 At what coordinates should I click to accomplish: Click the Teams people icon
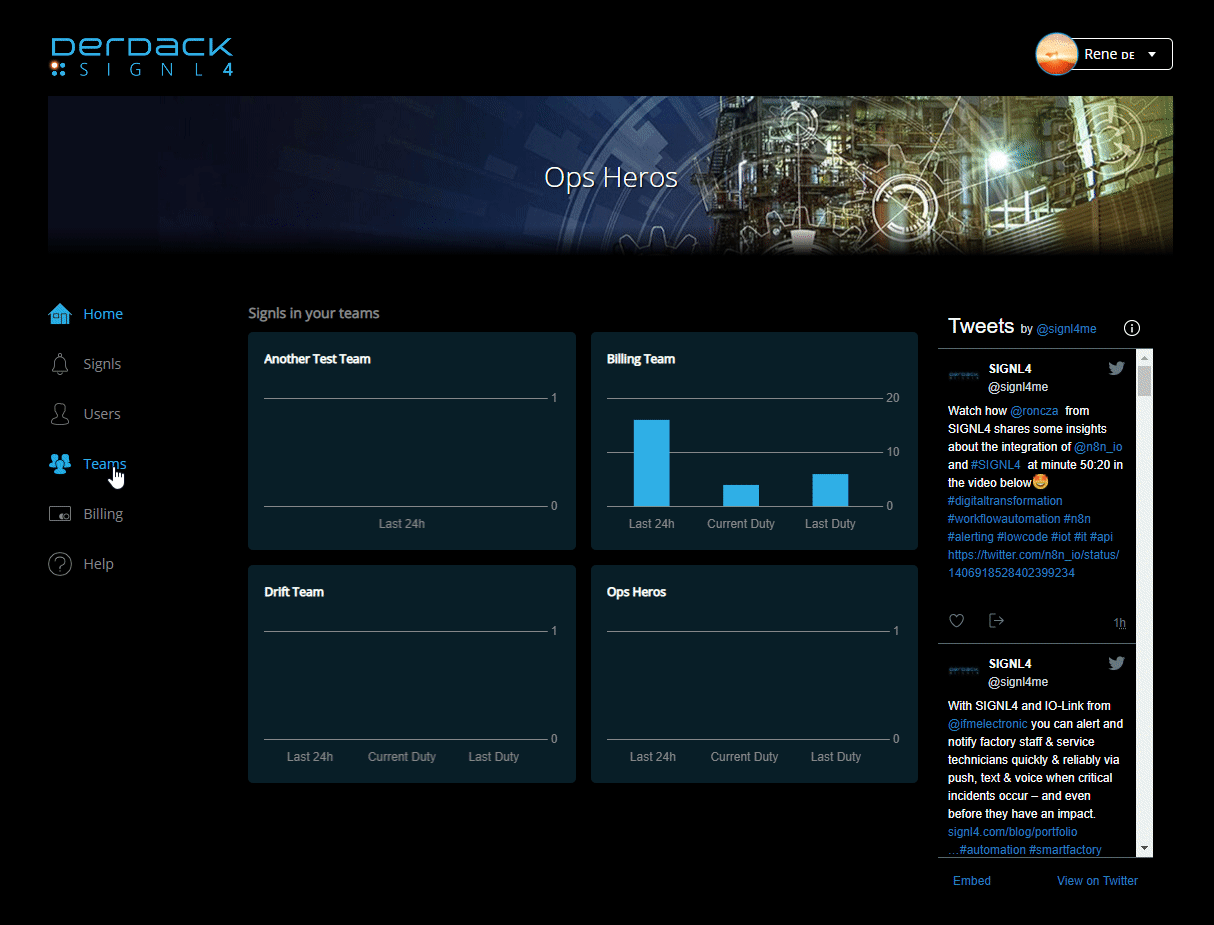pyautogui.click(x=60, y=464)
